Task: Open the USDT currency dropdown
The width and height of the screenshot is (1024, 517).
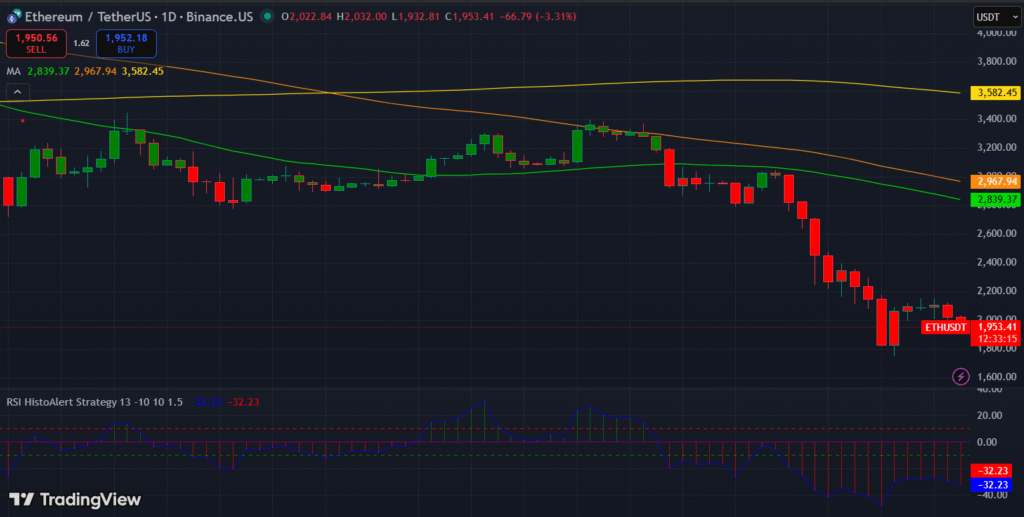Action: click(990, 17)
